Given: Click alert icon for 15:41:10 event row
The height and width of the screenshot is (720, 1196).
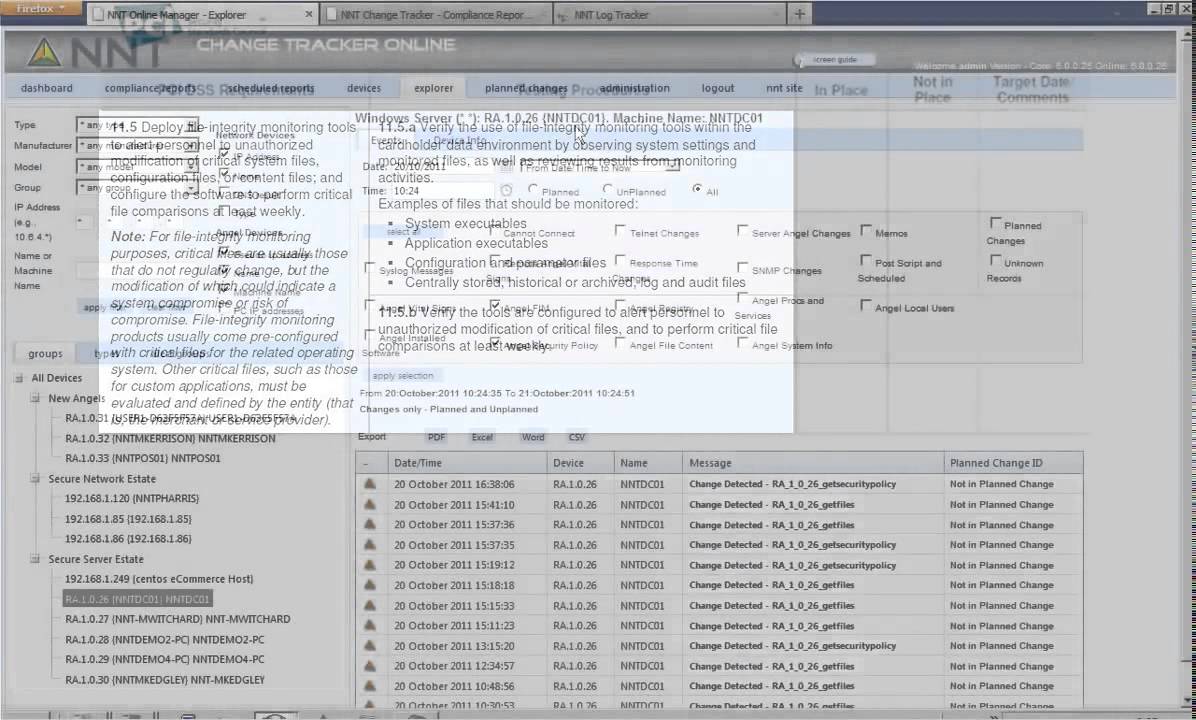Looking at the screenshot, I should (370, 504).
